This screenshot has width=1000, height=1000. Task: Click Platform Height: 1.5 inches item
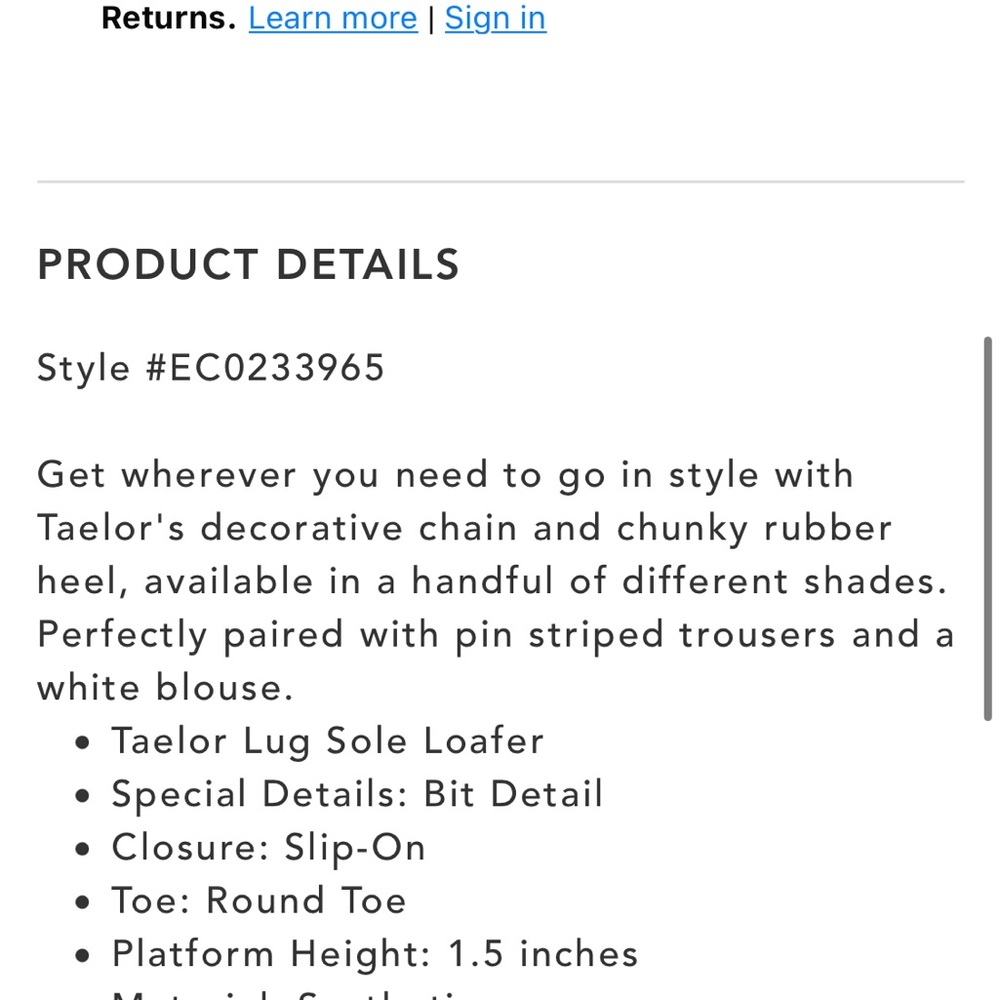point(375,954)
